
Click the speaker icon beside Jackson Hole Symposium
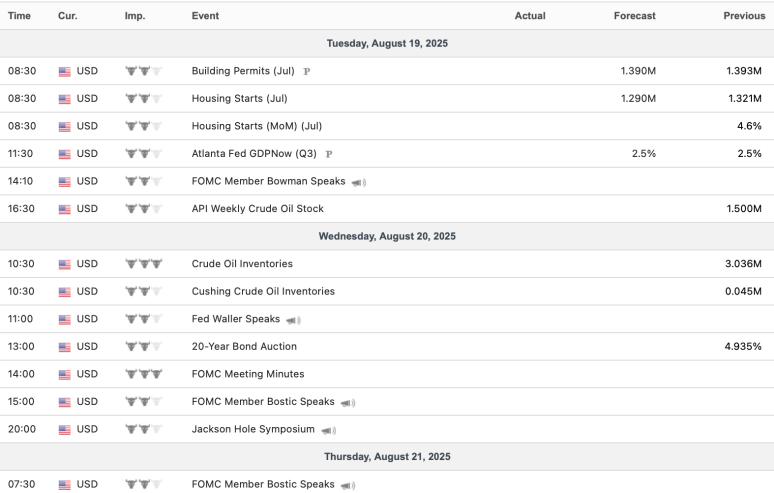328,430
